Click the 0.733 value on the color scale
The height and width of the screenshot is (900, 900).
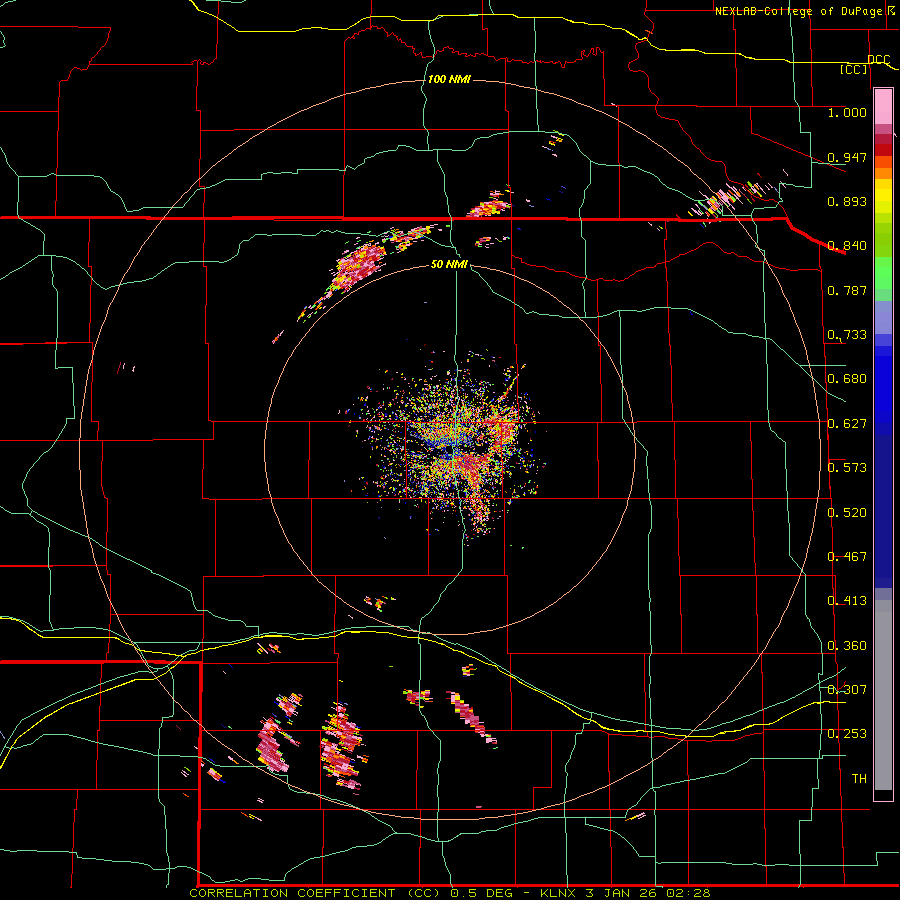pyautogui.click(x=847, y=335)
